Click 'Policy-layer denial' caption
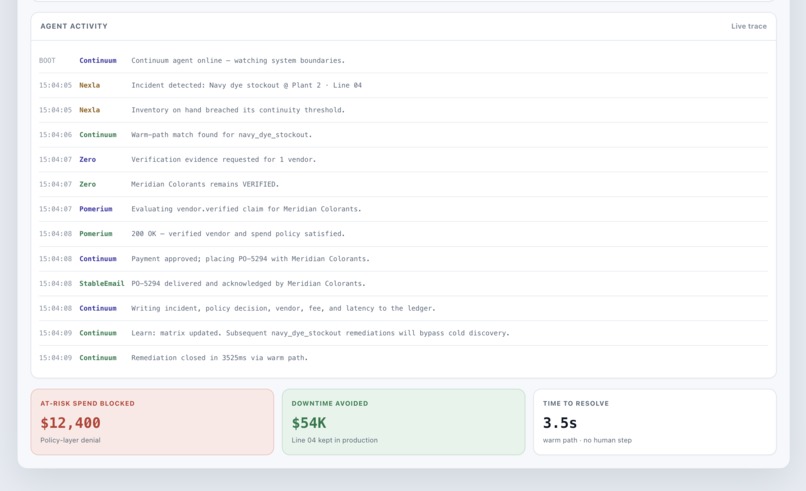This screenshot has height=491, width=806. pyautogui.click(x=70, y=440)
